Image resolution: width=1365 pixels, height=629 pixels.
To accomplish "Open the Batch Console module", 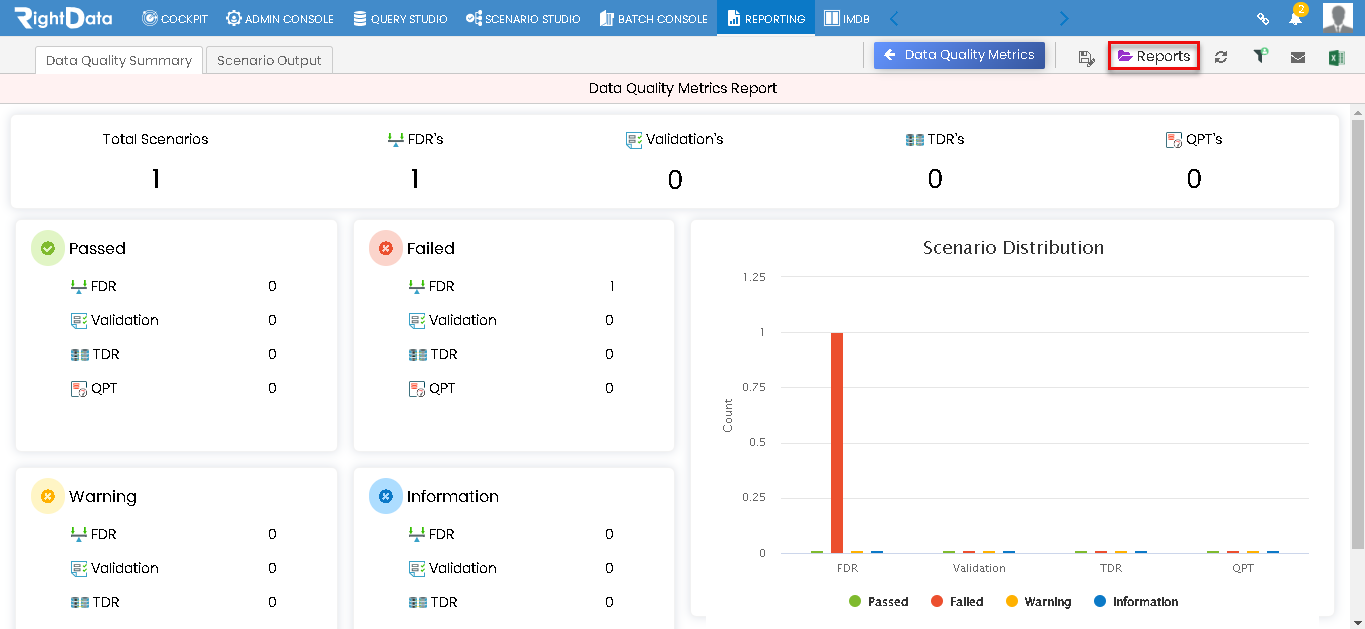I will [654, 18].
